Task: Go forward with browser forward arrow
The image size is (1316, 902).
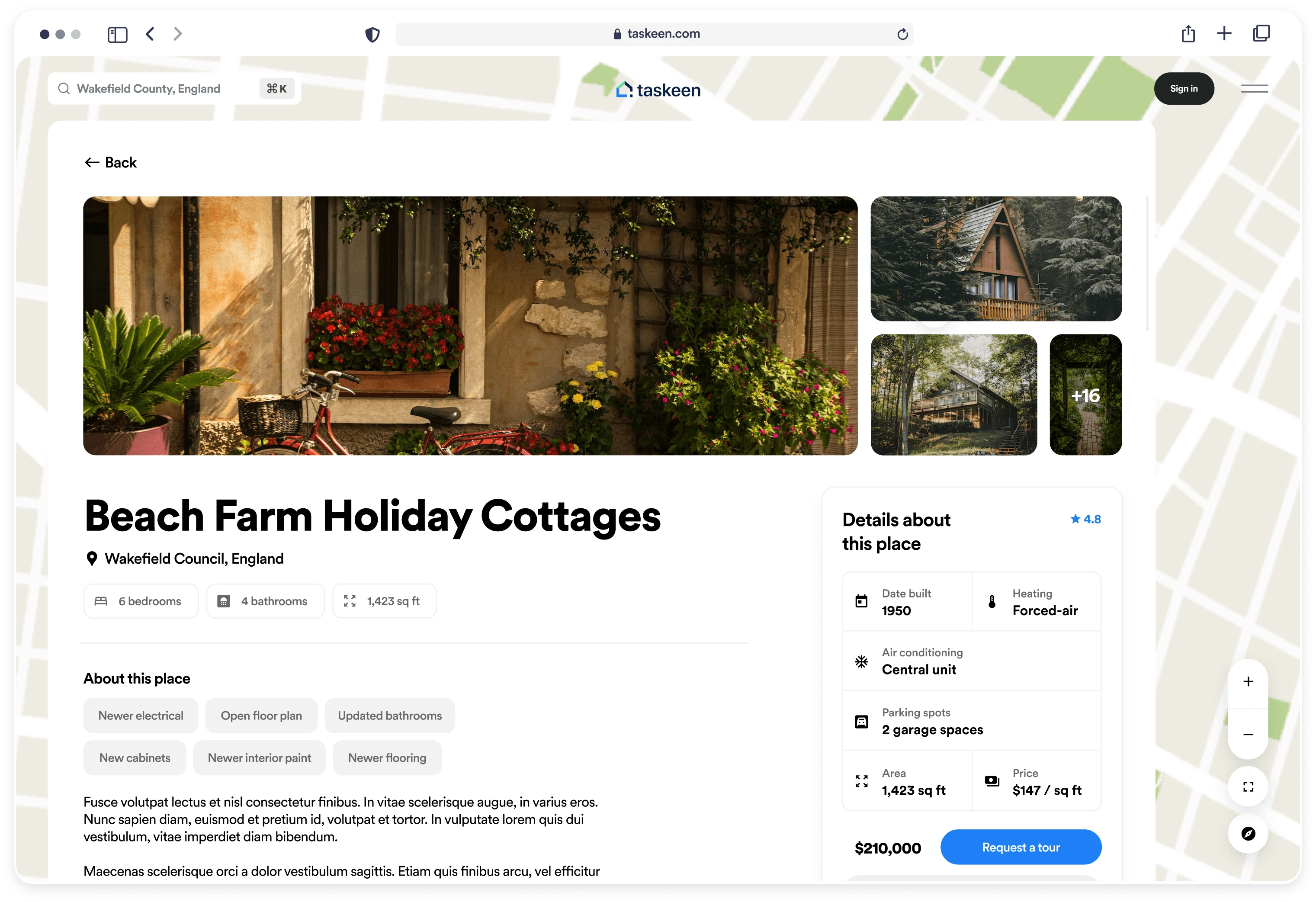Action: (178, 34)
